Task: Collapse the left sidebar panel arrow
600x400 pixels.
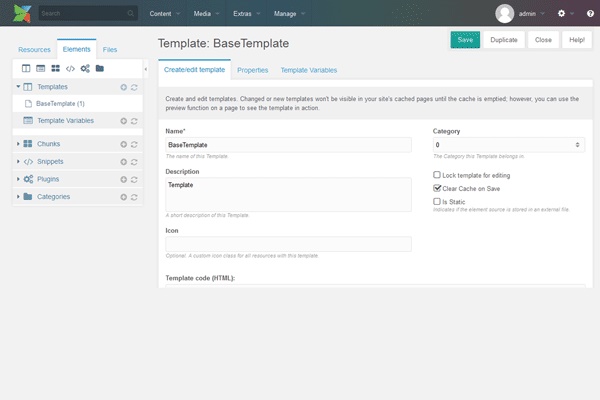Action: click(146, 69)
